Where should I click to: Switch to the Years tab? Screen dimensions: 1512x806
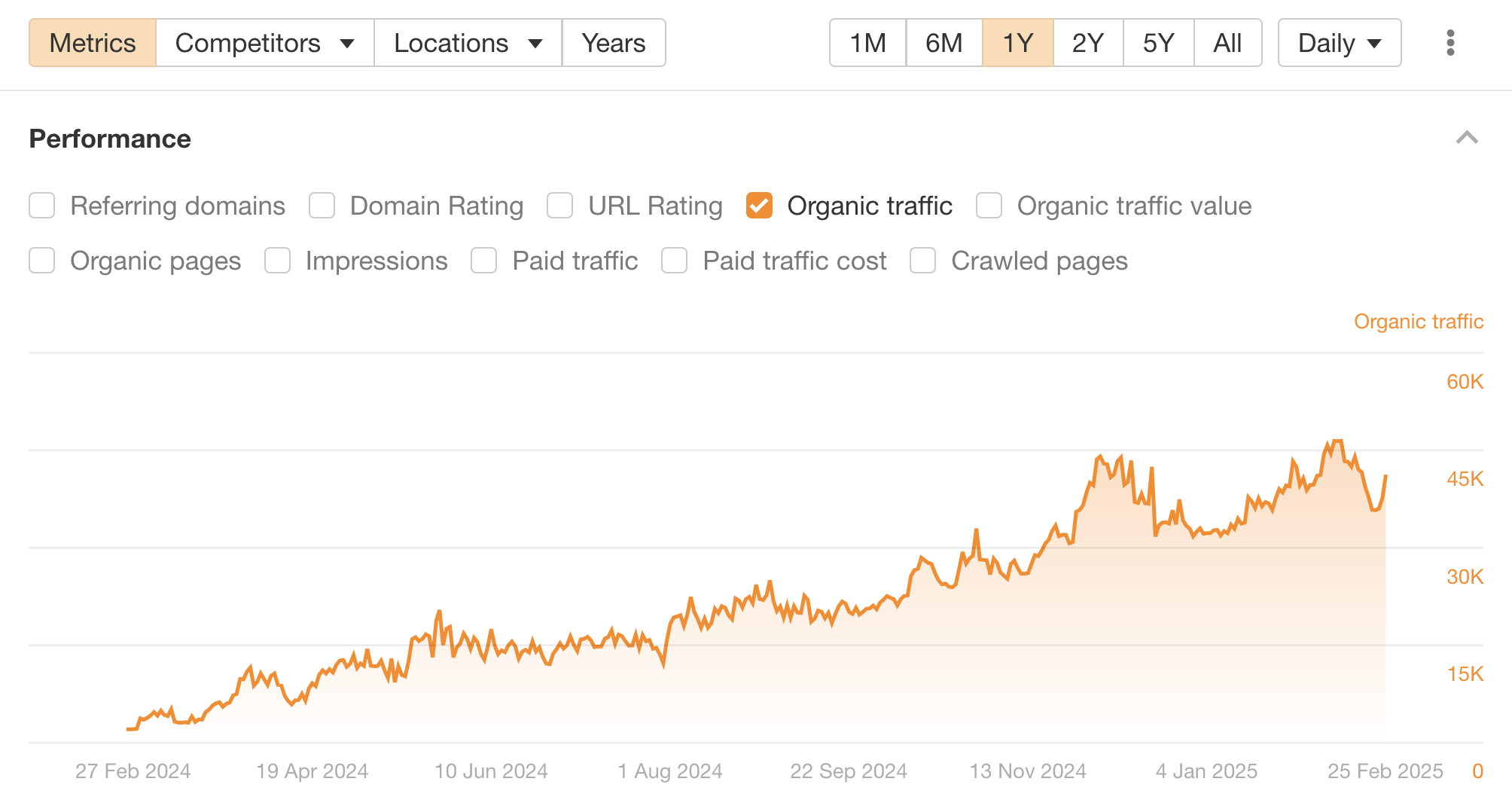click(613, 43)
